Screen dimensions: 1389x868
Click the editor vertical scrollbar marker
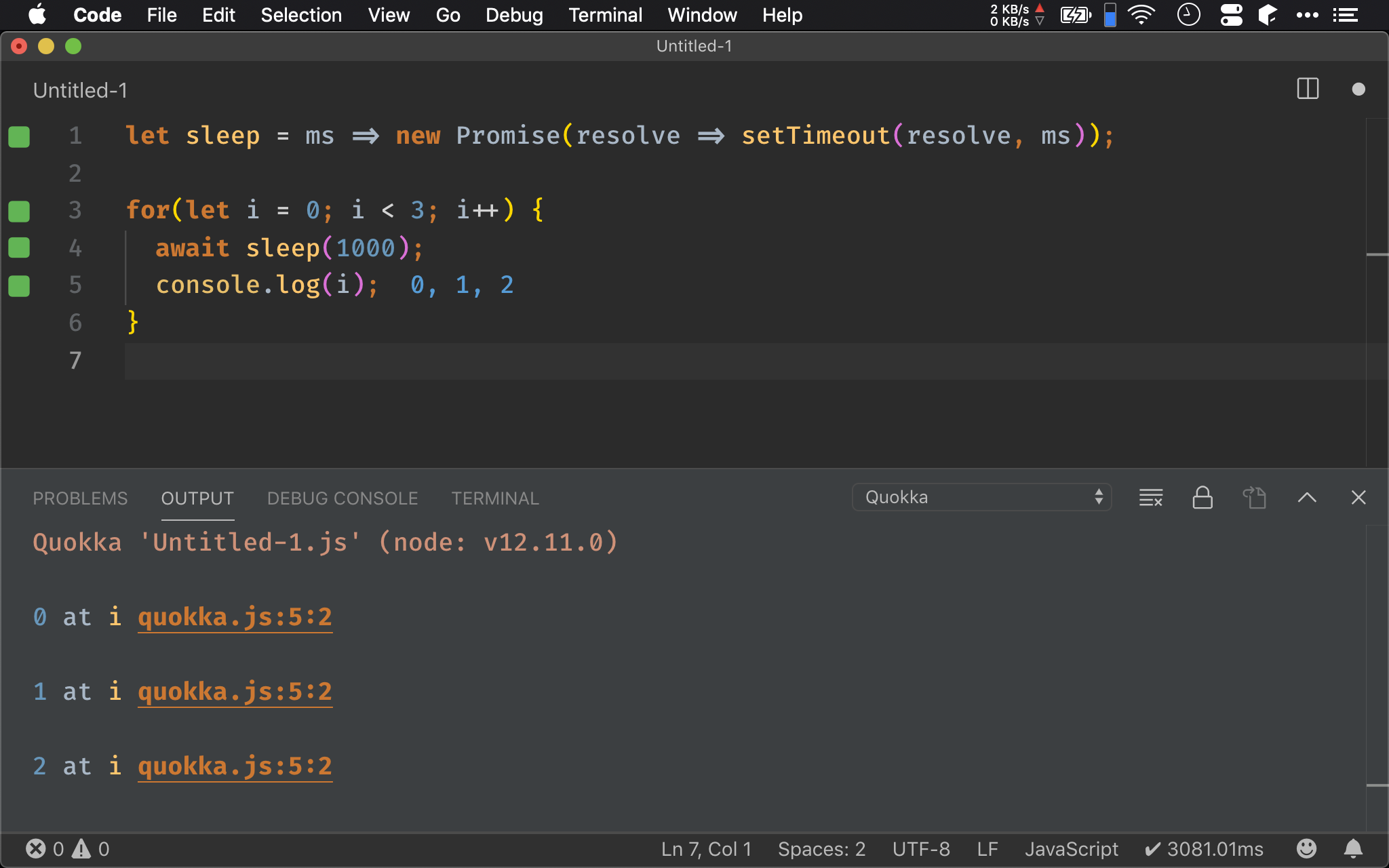pos(1377,254)
